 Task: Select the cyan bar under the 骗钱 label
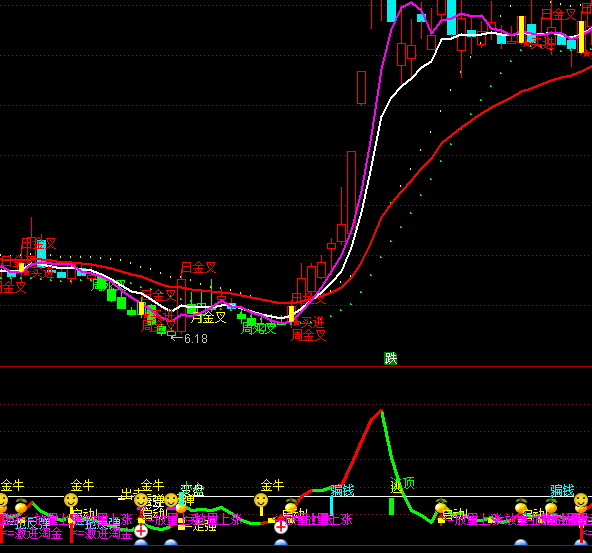(x=331, y=506)
